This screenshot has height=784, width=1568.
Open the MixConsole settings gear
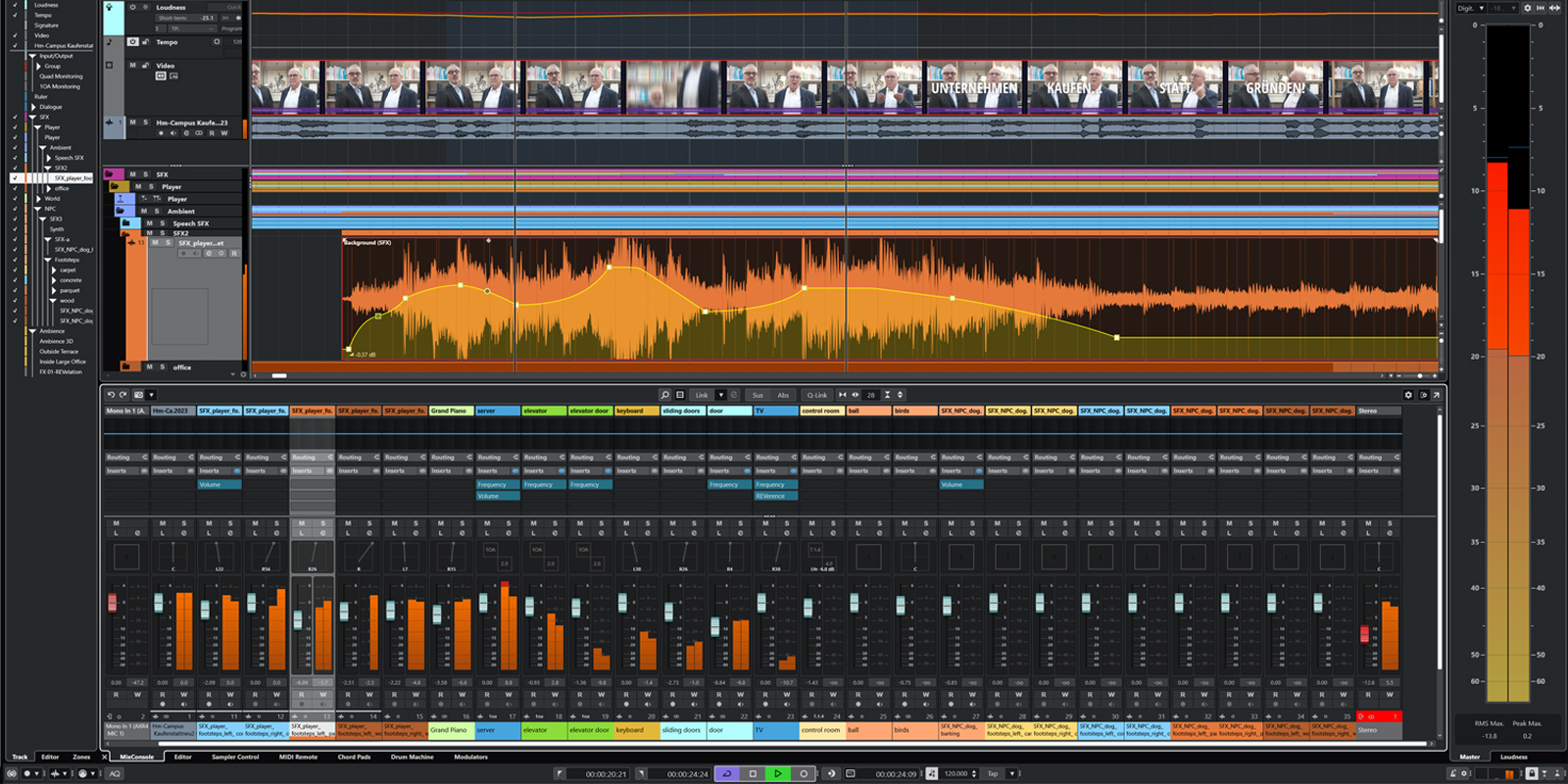1408,395
